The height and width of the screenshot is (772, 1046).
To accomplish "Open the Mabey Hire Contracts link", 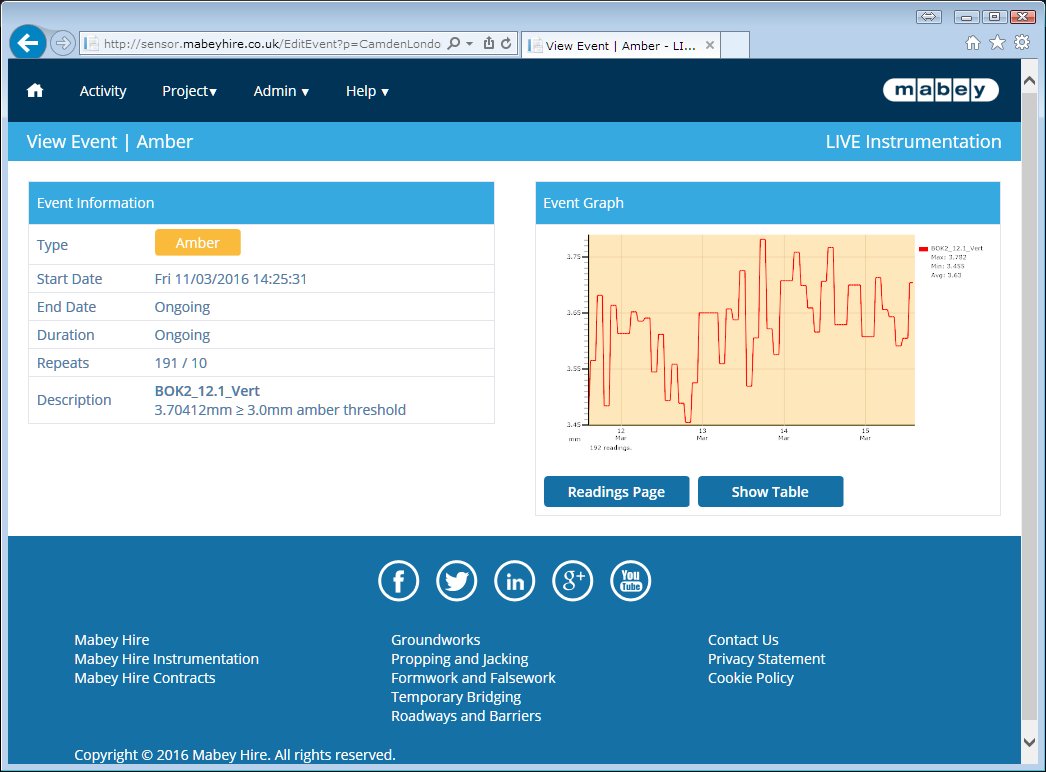I will tap(145, 678).
